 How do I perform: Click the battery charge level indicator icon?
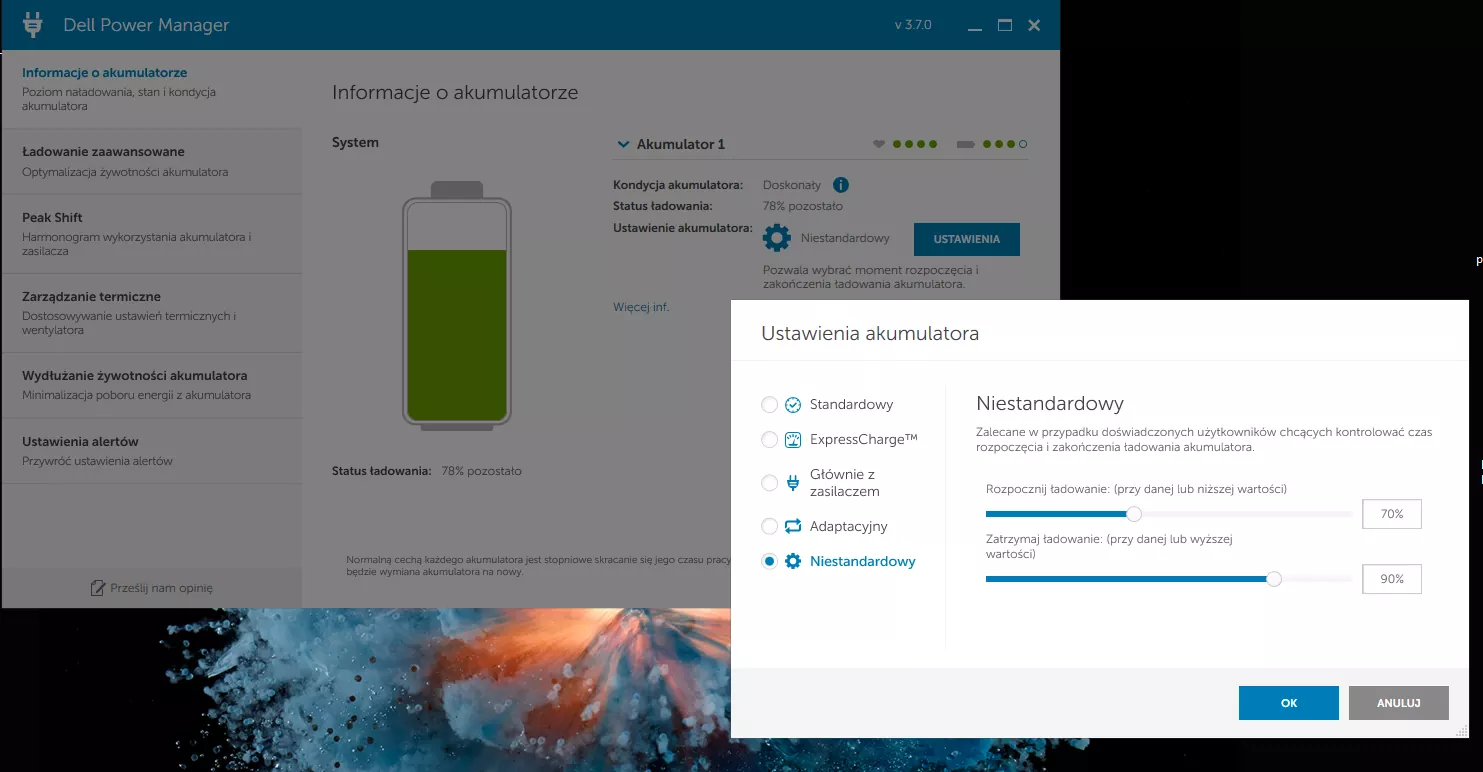point(965,144)
